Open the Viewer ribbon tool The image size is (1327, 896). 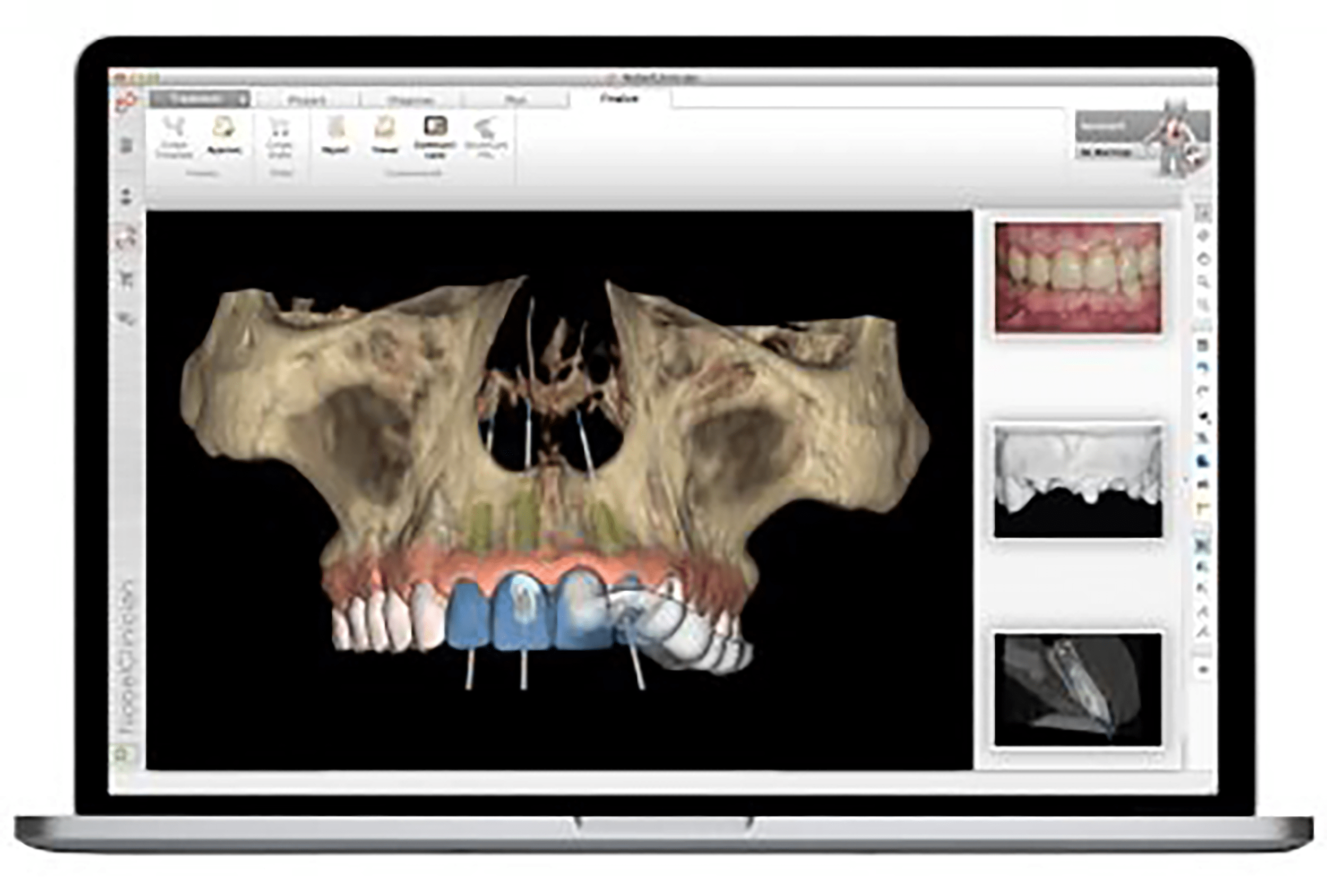385,136
